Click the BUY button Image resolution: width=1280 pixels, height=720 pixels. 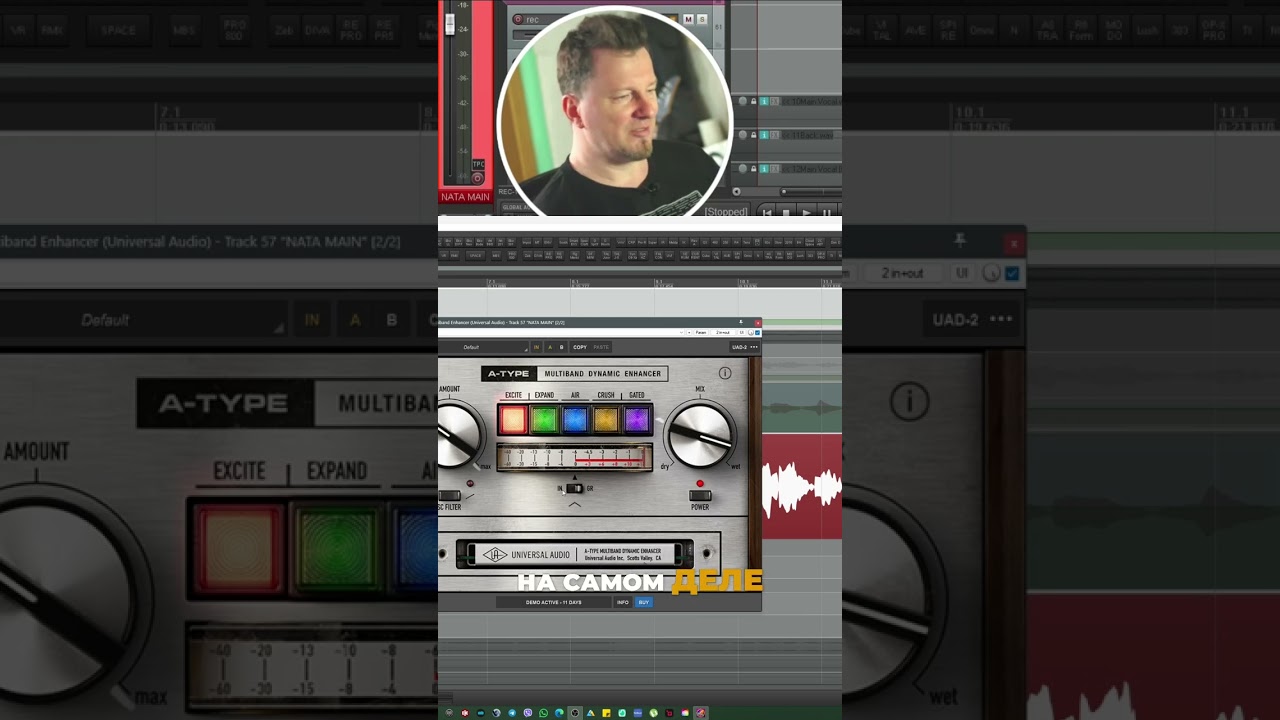[x=643, y=602]
